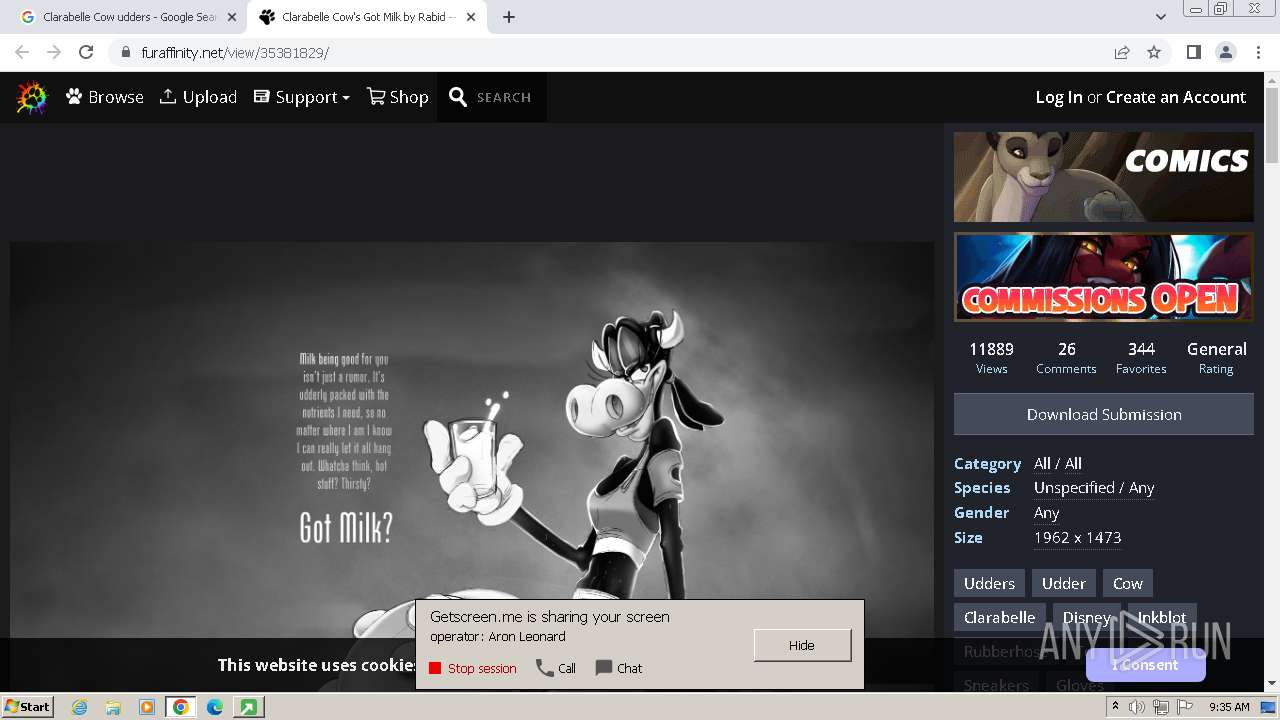Select the Cow tag
1280x720 pixels.
[1127, 583]
